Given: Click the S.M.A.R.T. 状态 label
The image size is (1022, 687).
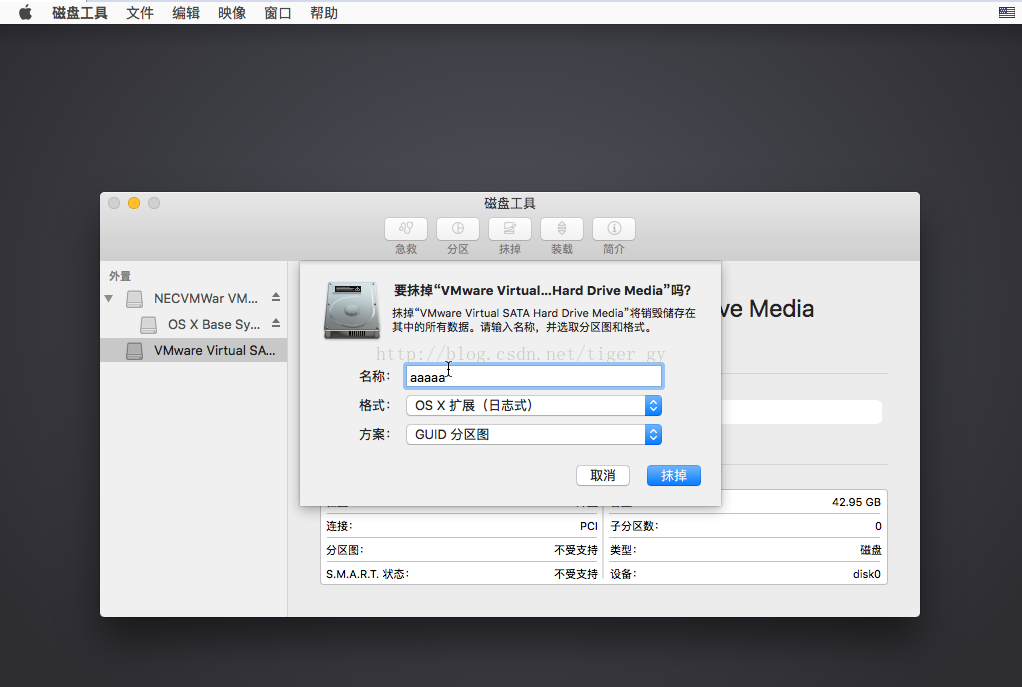Looking at the screenshot, I should point(368,574).
